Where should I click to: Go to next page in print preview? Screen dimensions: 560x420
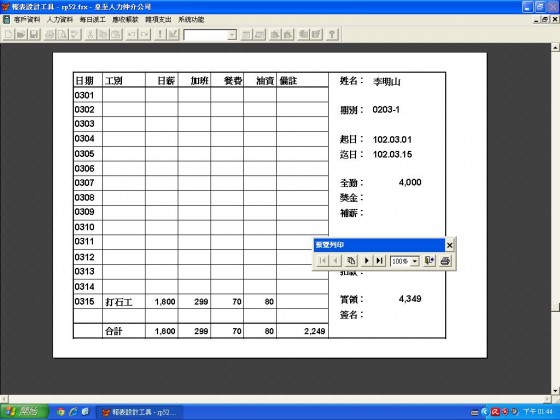[x=366, y=261]
